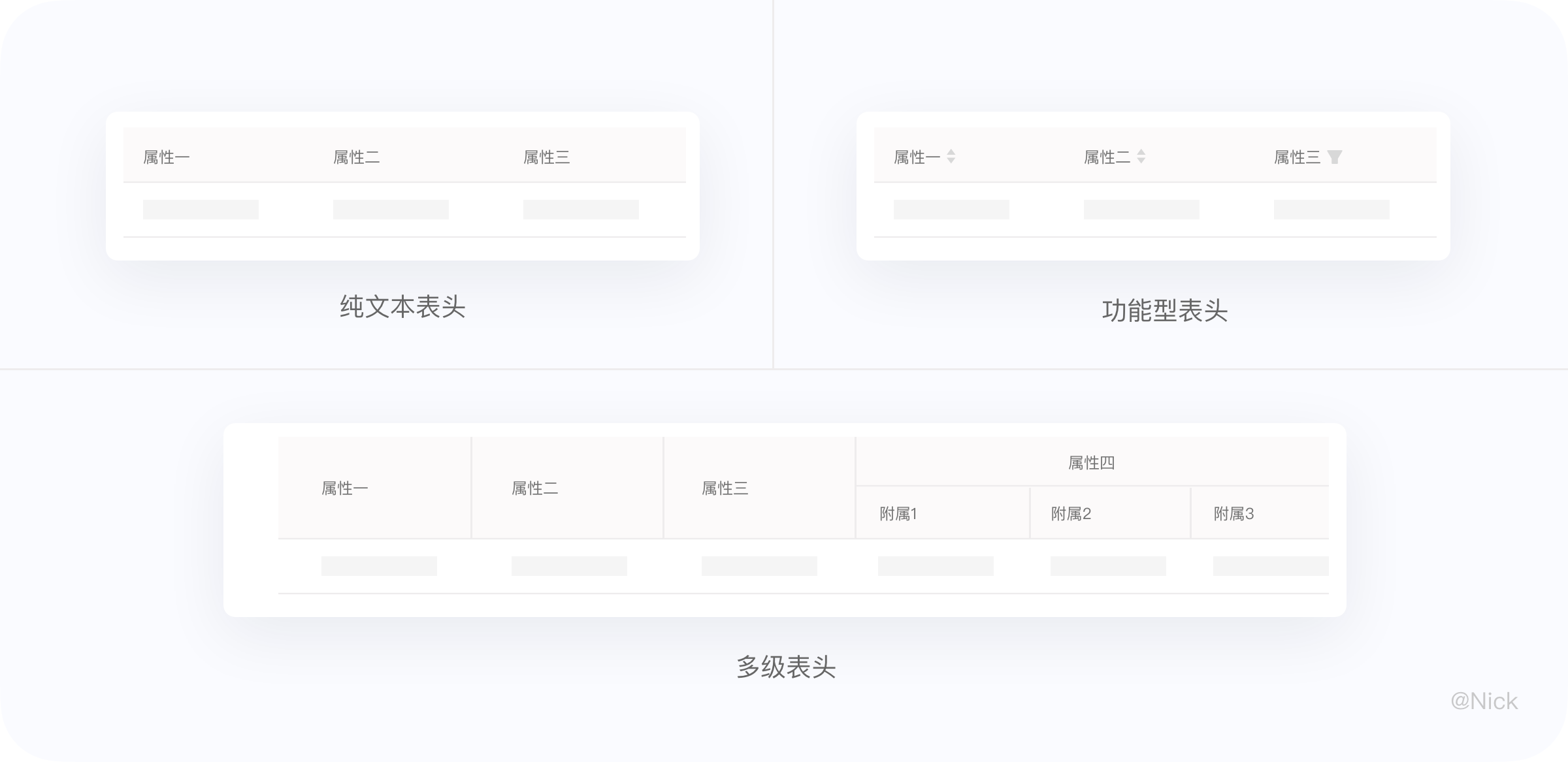1568x762 pixels.
Task: Click 多级表头 caption label
Action: click(x=786, y=667)
